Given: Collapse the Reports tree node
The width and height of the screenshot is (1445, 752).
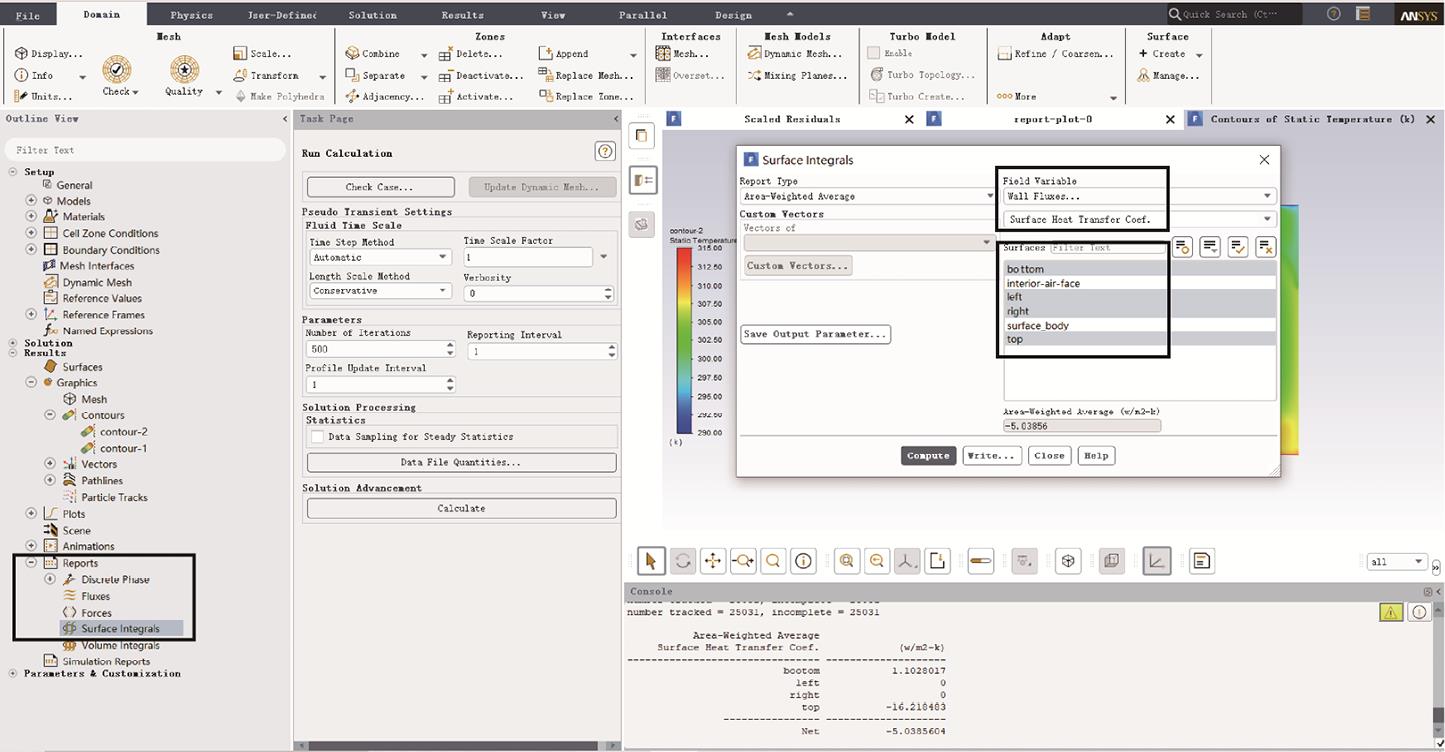Looking at the screenshot, I should (x=31, y=563).
